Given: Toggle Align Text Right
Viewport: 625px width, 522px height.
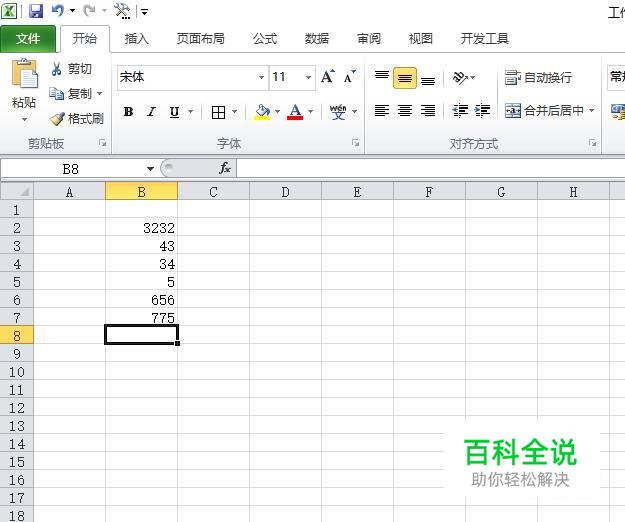Looking at the screenshot, I should tap(428, 110).
